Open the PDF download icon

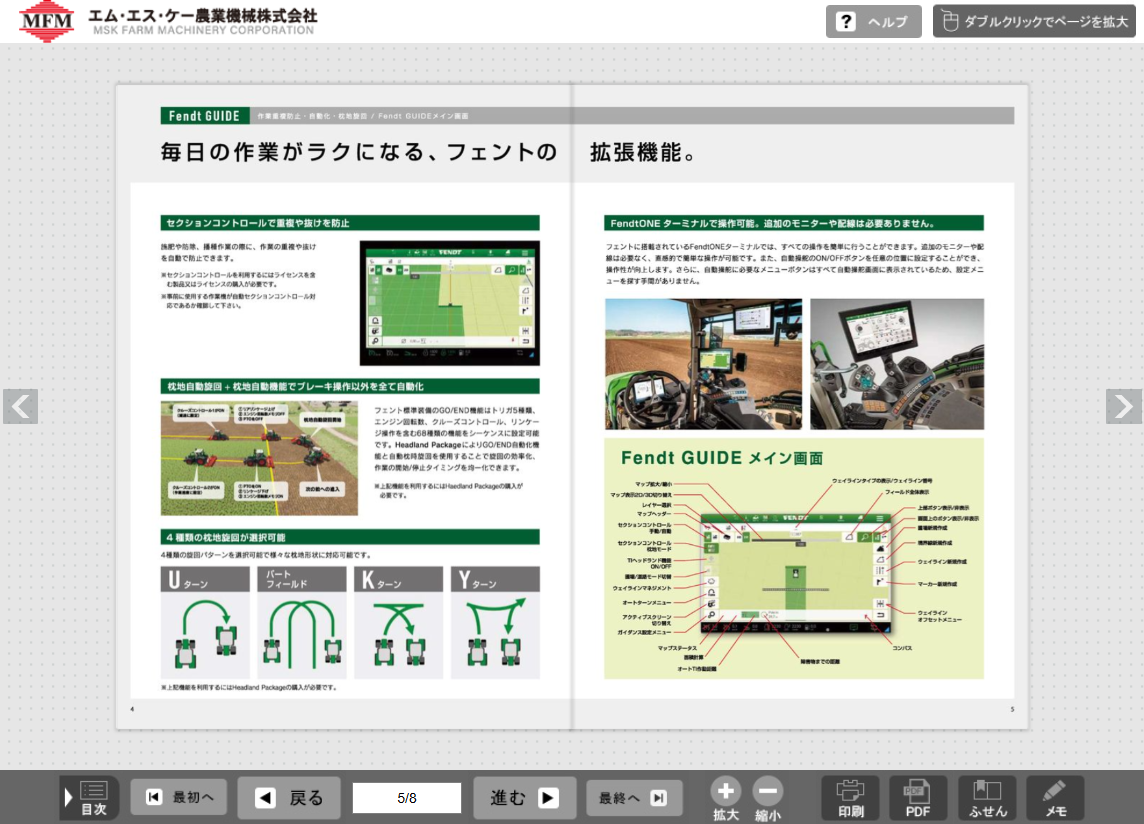[x=918, y=798]
